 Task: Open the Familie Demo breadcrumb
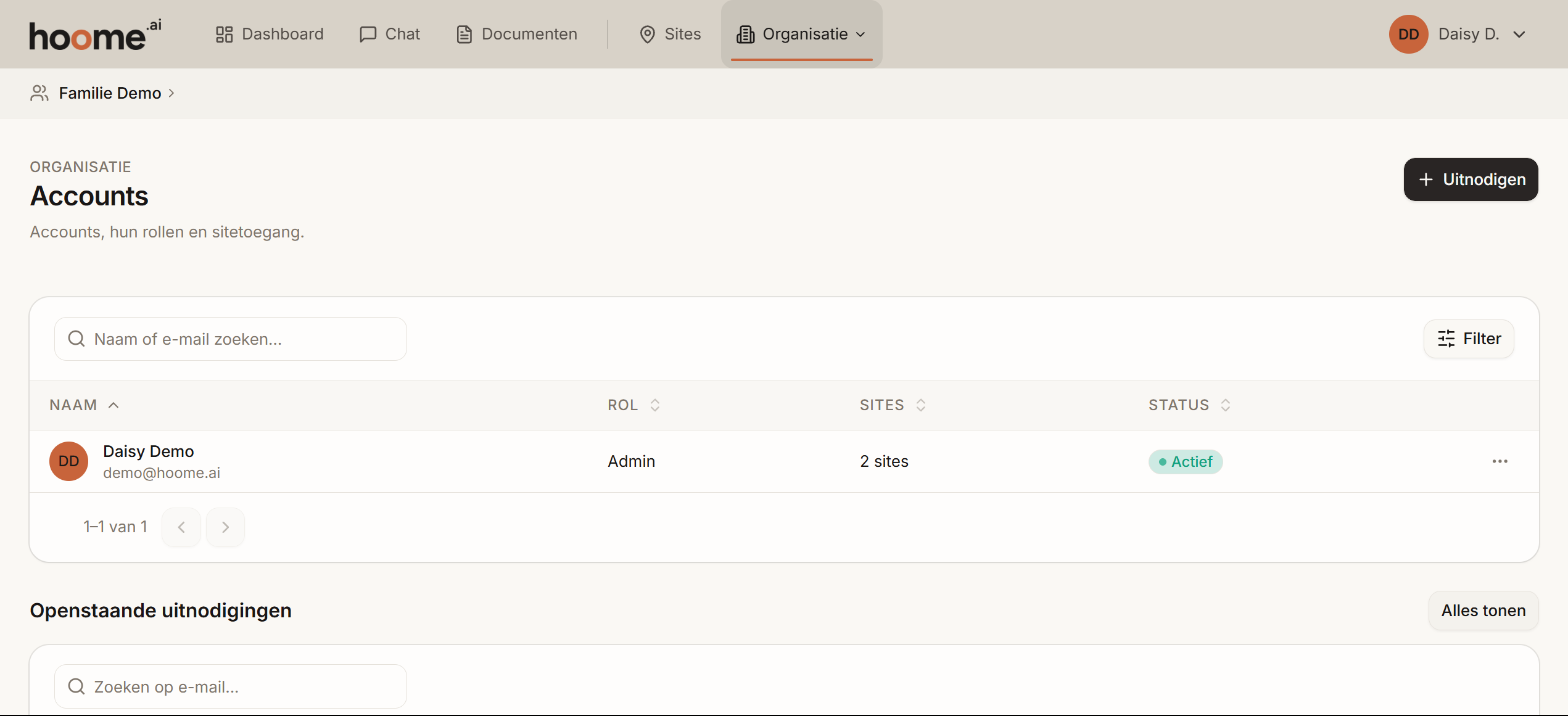point(110,93)
